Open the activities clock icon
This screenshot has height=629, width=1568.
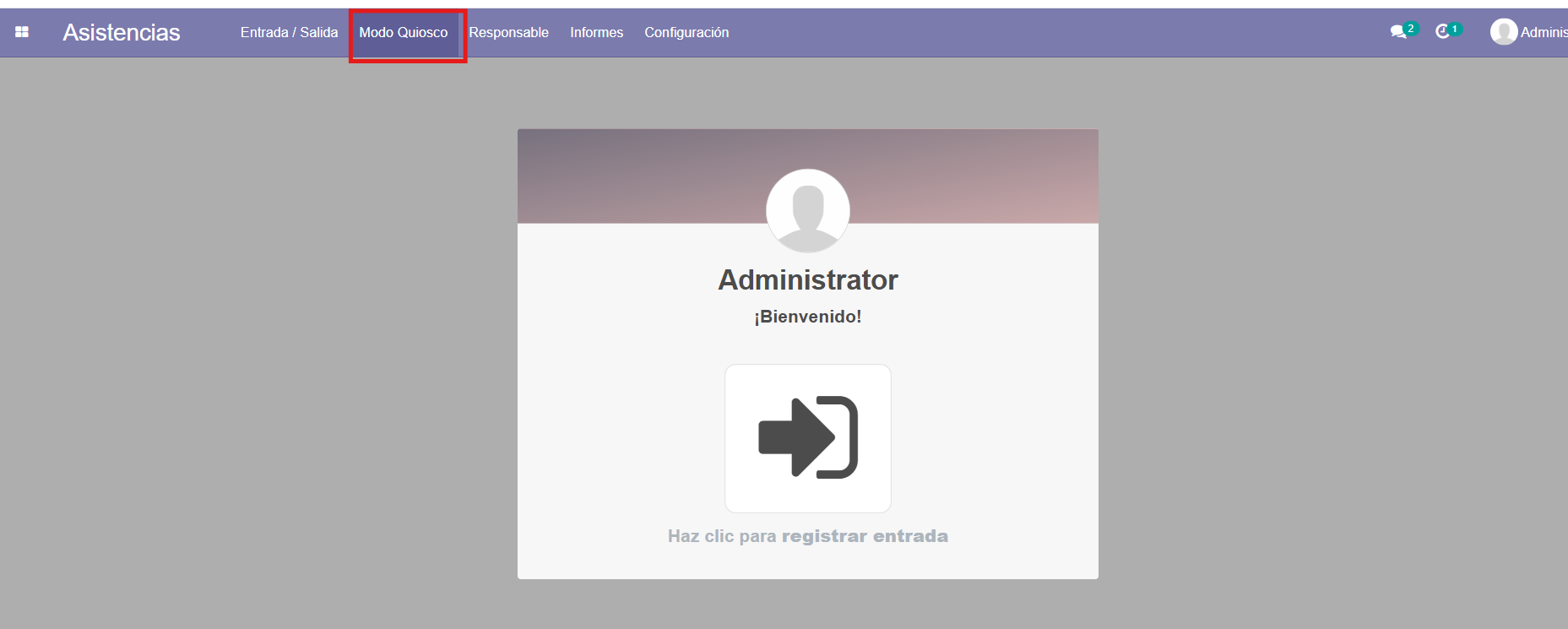tap(1442, 31)
